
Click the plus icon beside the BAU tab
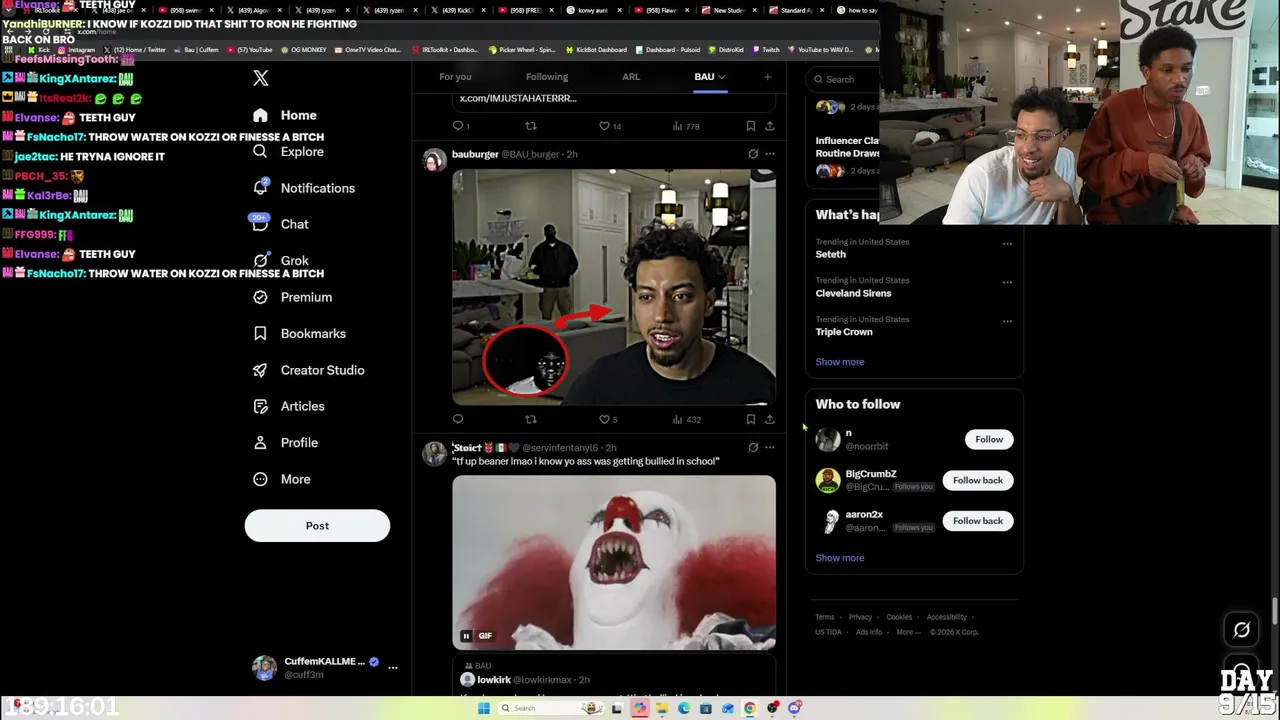click(x=767, y=77)
